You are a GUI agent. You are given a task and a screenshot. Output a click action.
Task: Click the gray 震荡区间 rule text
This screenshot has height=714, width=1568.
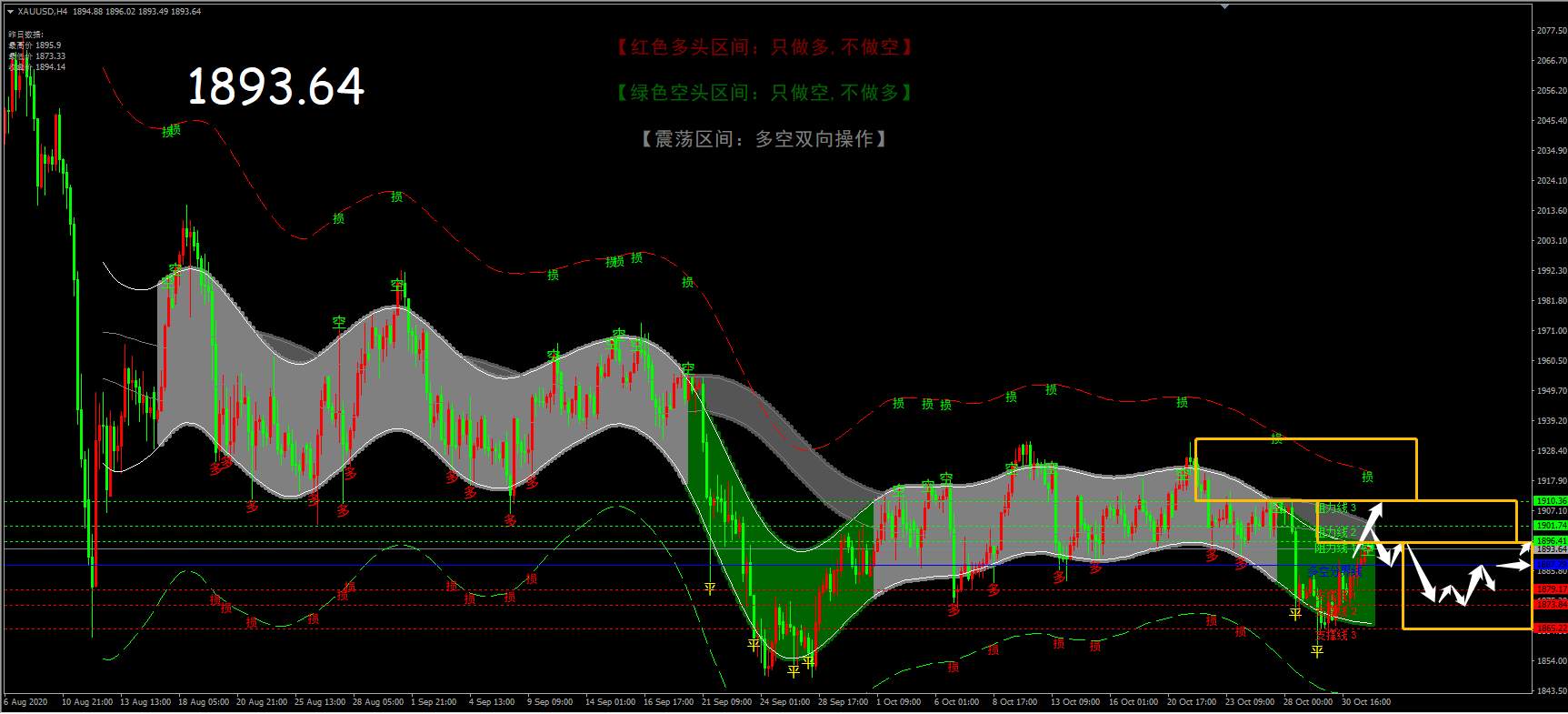click(764, 138)
